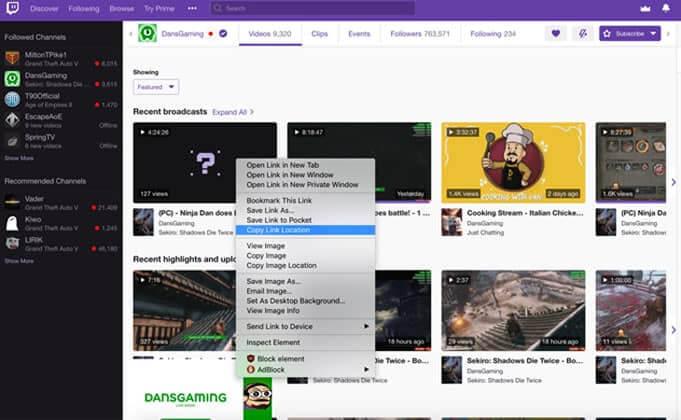Open the Prime crown icon

click(645, 8)
